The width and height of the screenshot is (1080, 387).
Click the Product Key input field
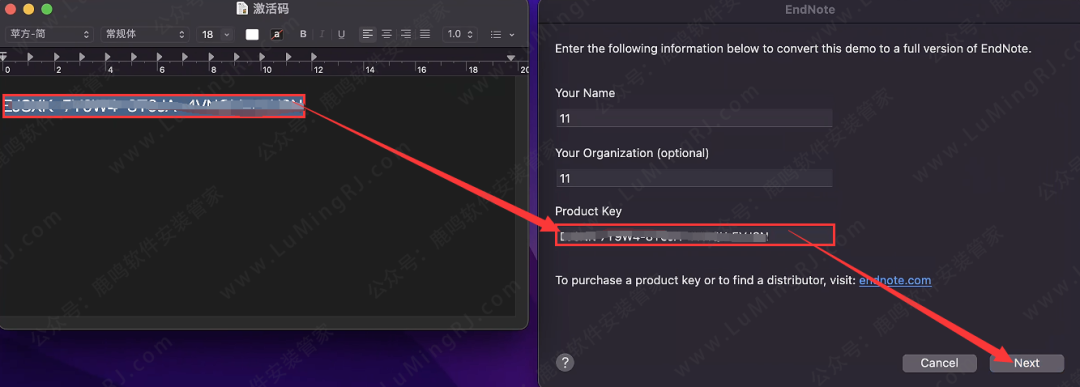(x=695, y=236)
